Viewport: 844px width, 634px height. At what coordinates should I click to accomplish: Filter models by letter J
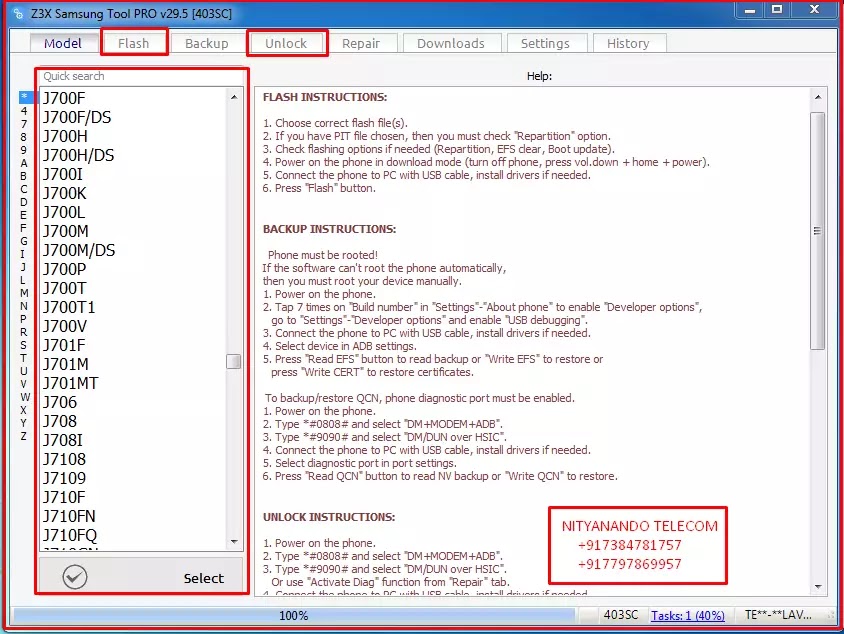[24, 267]
